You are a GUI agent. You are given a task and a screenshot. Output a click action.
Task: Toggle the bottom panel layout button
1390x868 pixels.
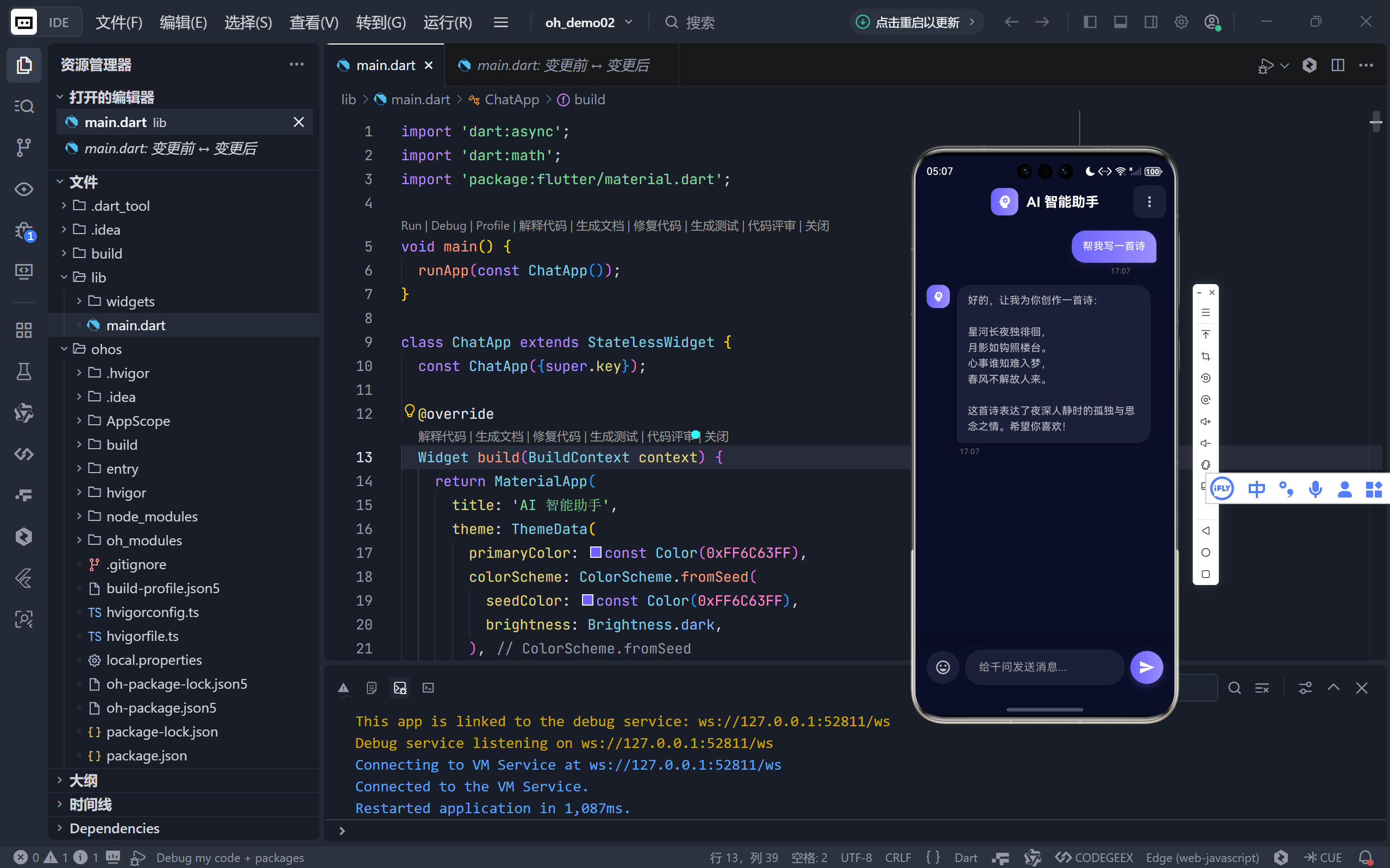point(1120,22)
